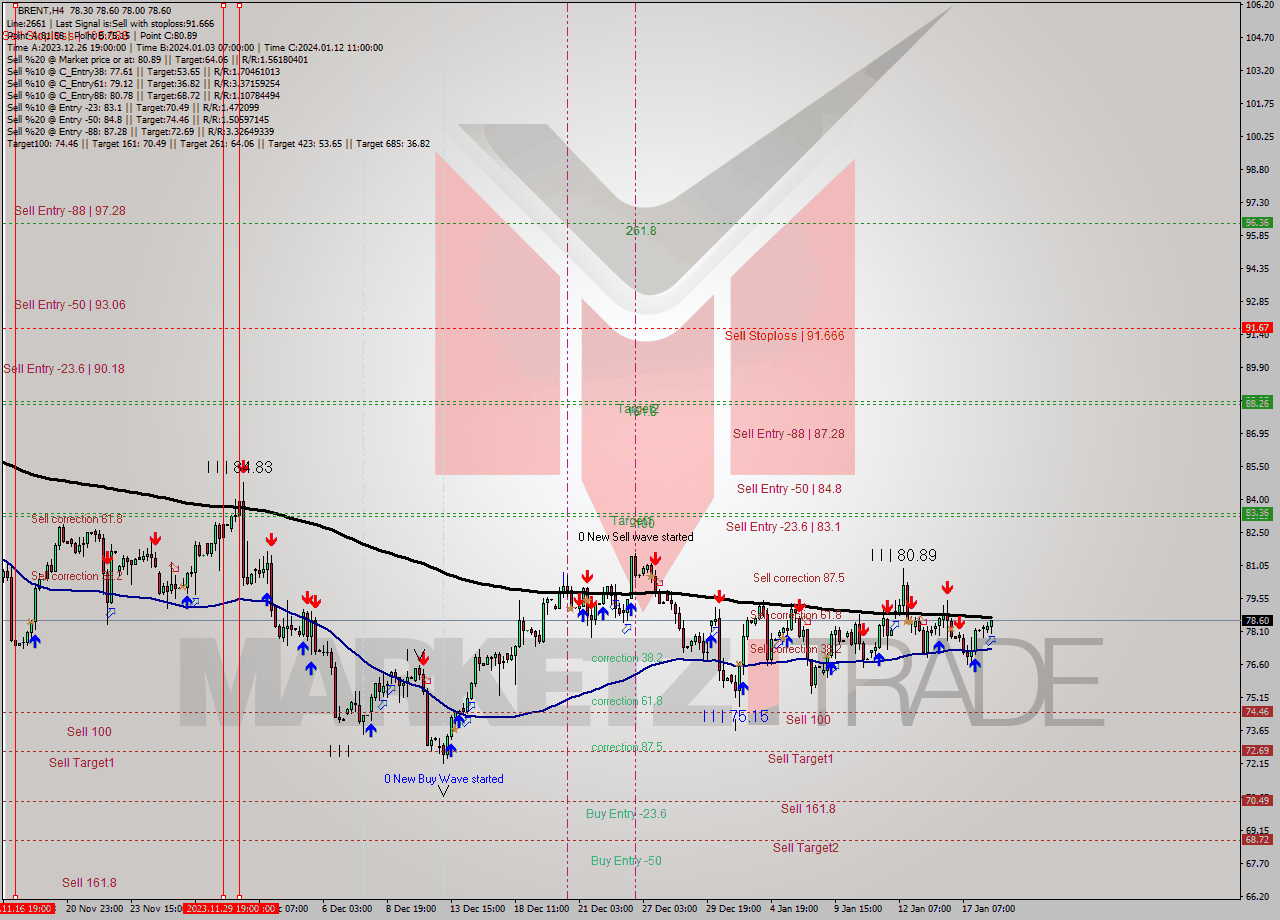
Task: Click the '4 Jan 19:00' time axis label
Action: (x=794, y=909)
